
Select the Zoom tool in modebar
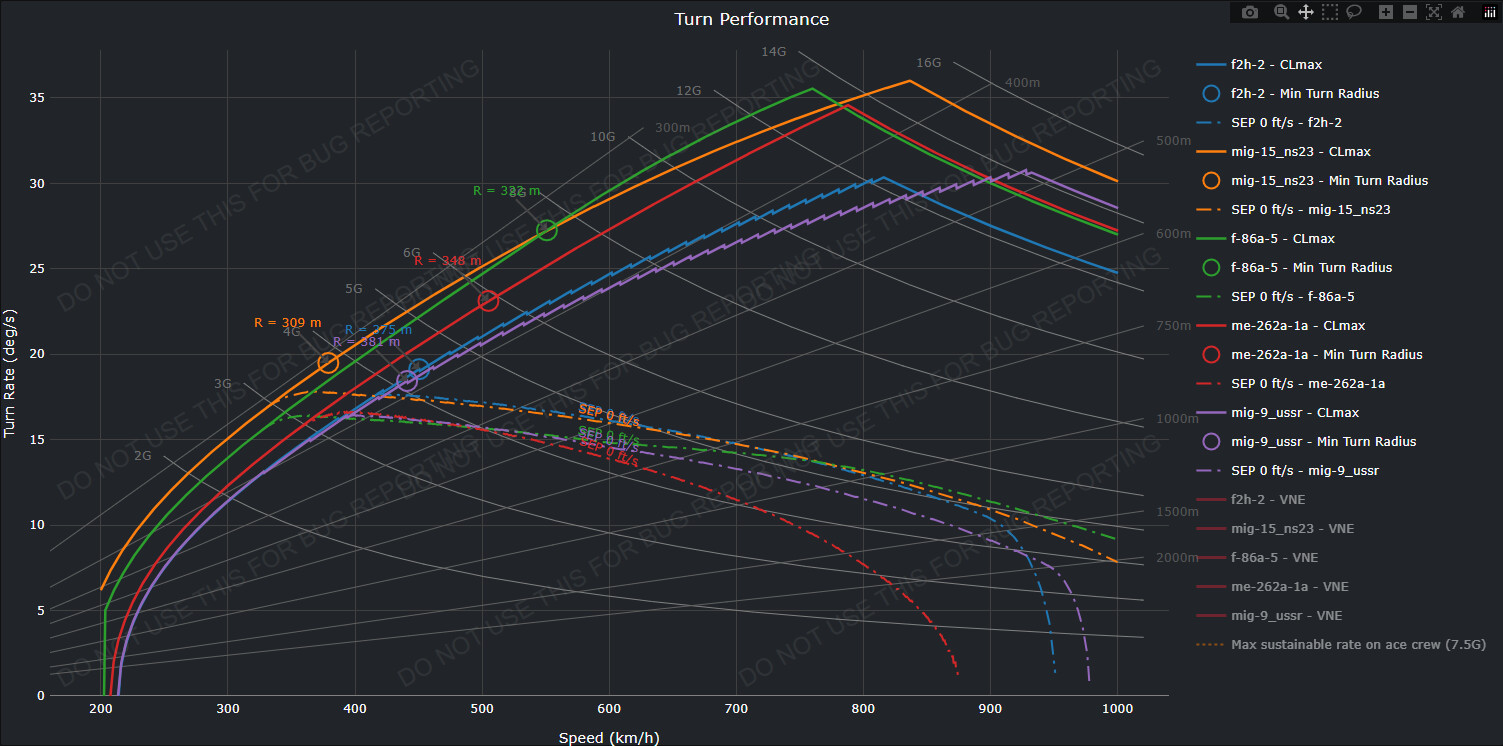(1281, 12)
